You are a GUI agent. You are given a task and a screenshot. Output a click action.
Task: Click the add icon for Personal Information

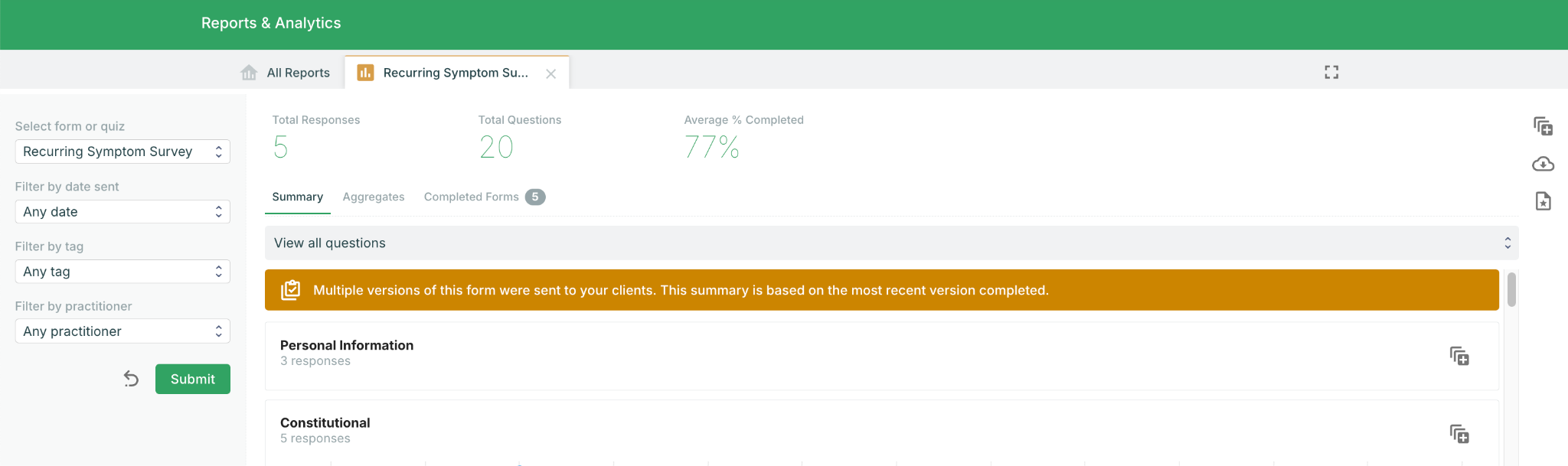[x=1459, y=356]
